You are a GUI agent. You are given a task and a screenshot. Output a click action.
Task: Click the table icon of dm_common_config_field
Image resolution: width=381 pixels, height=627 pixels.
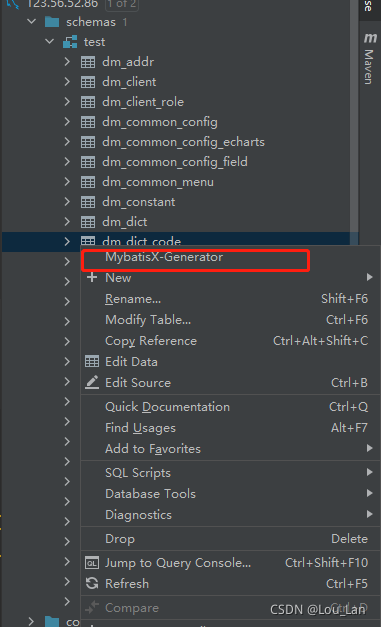[88, 162]
